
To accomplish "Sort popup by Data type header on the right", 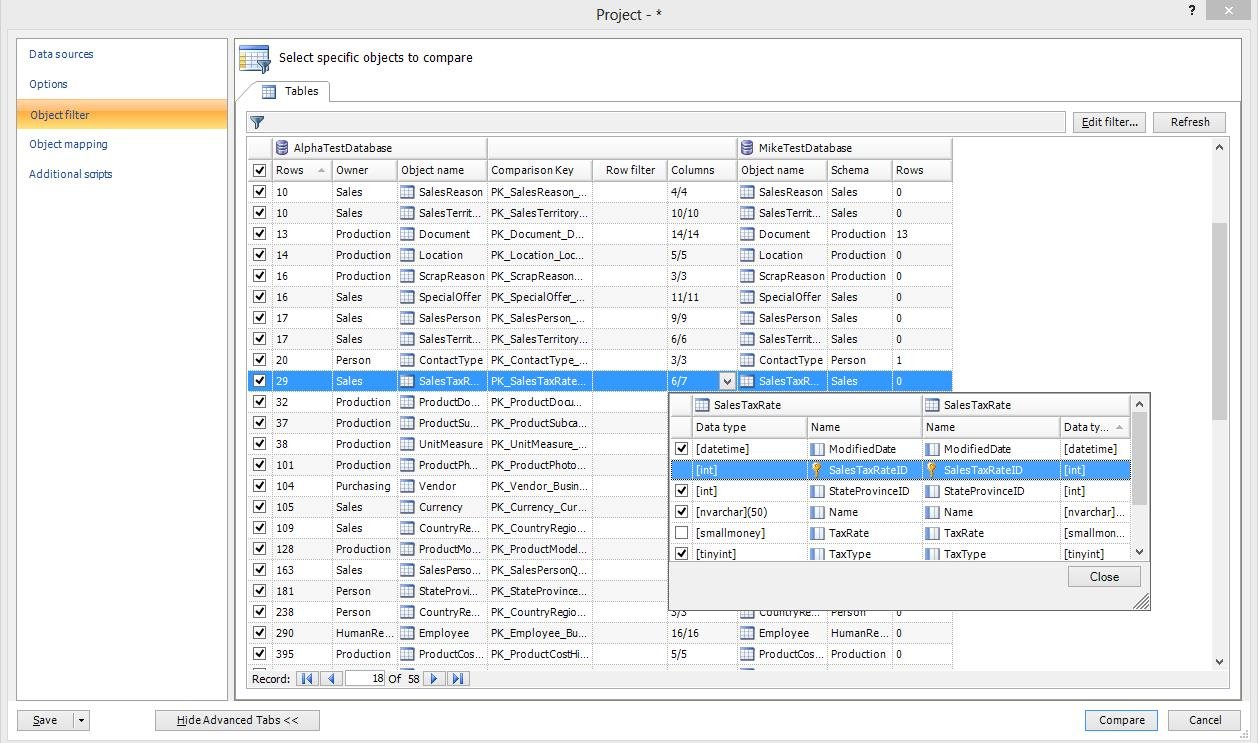I will click(1095, 427).
